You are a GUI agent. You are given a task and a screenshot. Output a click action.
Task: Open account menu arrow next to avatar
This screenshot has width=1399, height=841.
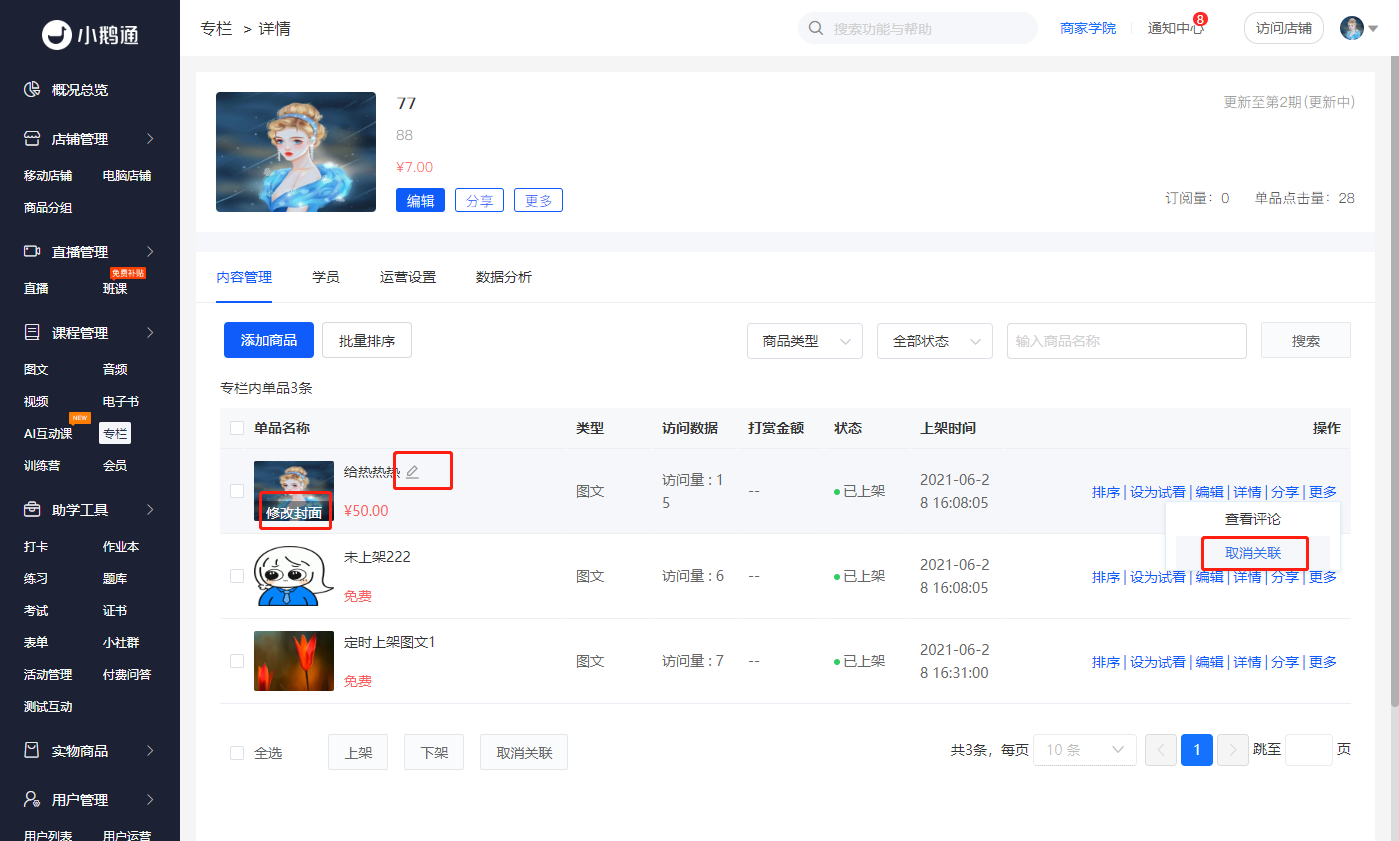1373,29
